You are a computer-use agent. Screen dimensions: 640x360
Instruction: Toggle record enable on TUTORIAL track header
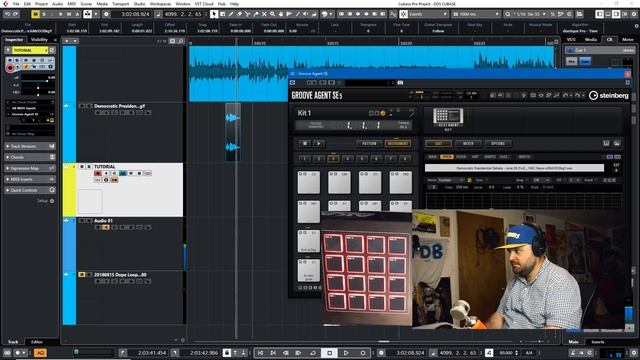pos(98,173)
